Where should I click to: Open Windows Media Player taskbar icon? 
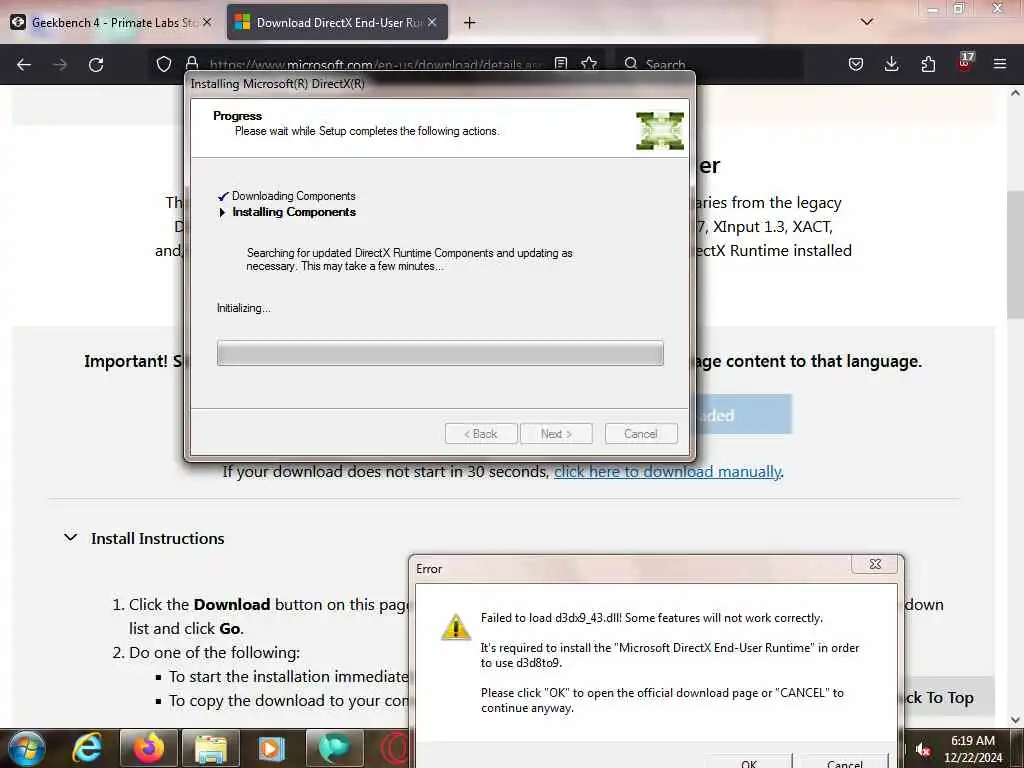tap(272, 748)
